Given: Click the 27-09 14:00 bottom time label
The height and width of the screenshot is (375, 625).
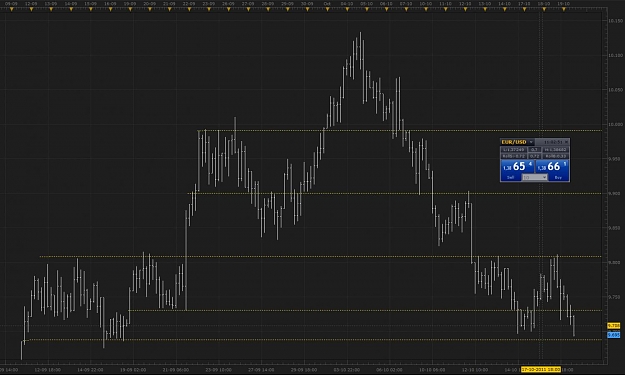Looking at the screenshot, I should coord(261,370).
